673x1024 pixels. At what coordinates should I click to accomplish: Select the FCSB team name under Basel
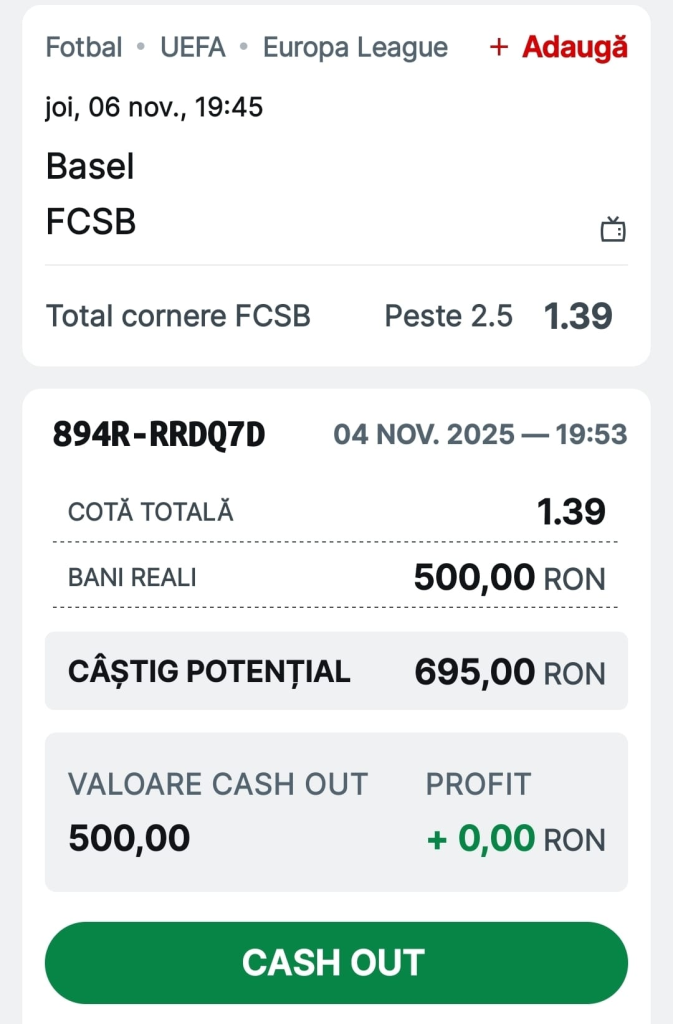click(x=91, y=222)
